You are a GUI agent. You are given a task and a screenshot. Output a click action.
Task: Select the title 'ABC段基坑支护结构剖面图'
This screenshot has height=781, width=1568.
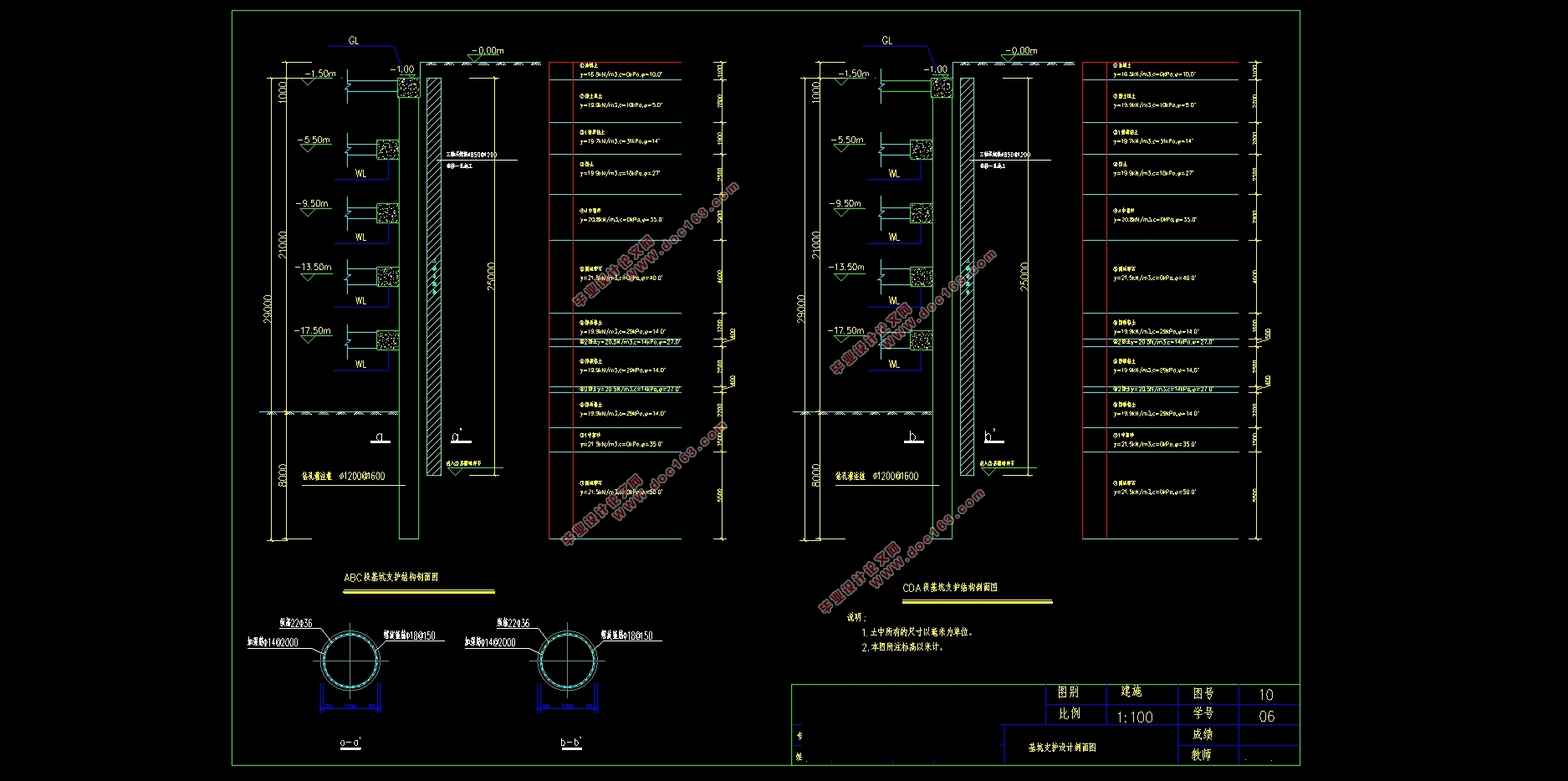[x=391, y=578]
